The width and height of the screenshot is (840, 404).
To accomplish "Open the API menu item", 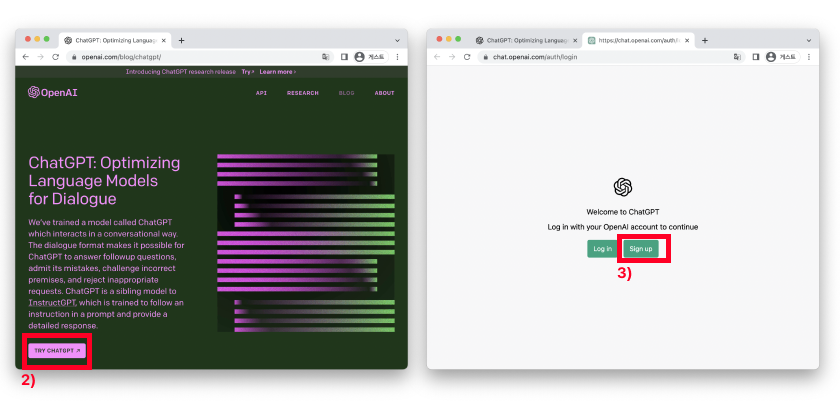I will coord(261,93).
